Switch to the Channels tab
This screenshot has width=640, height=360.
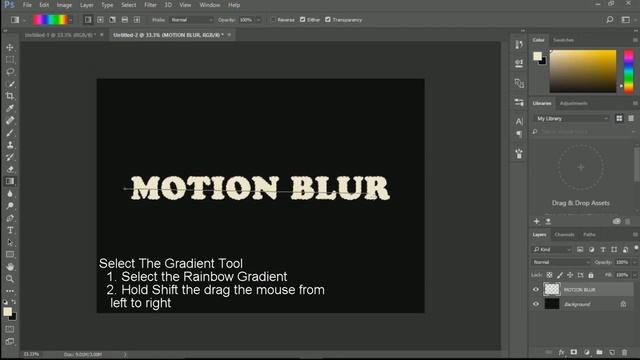[564, 235]
